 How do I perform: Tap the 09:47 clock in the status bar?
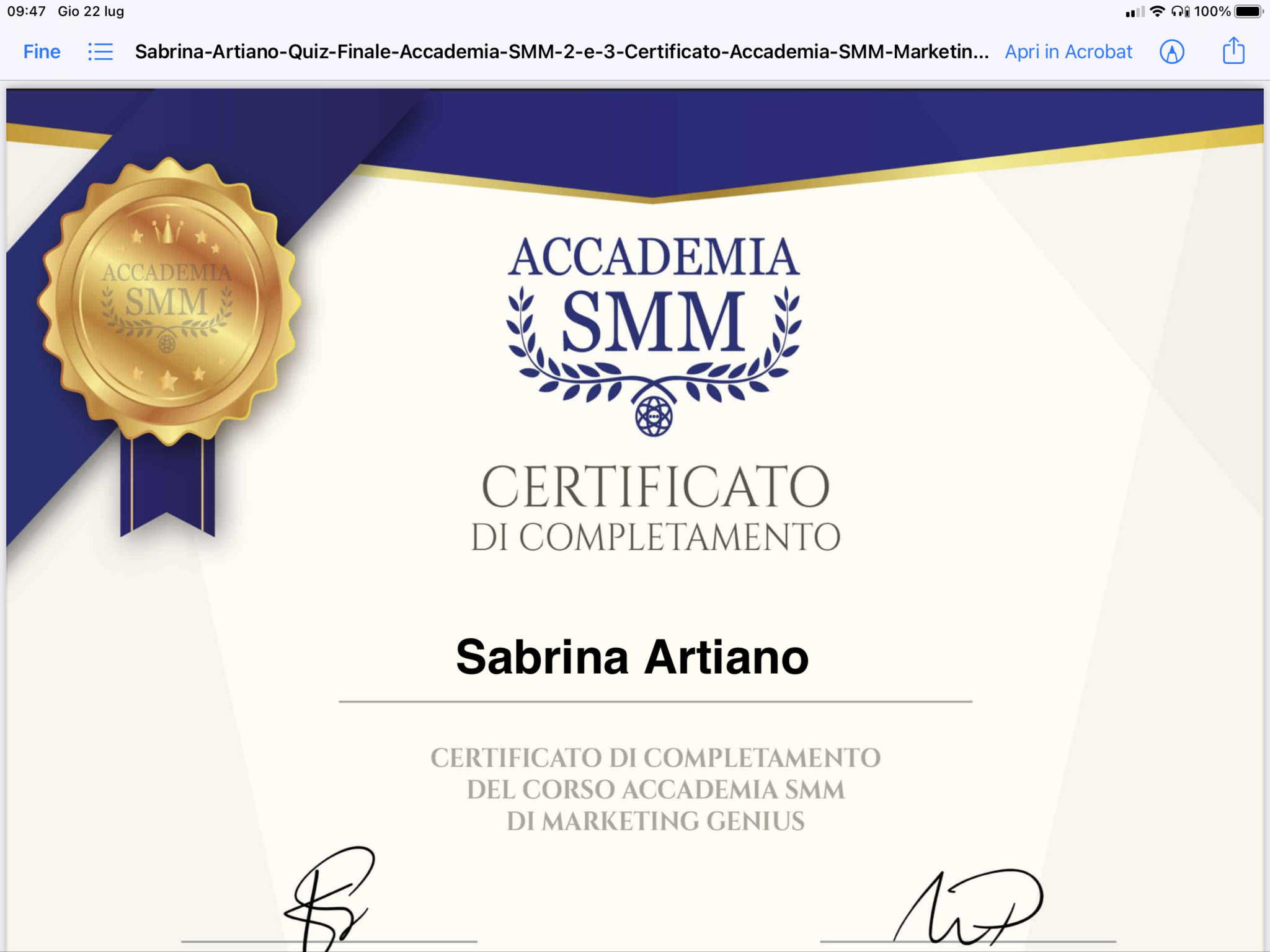pos(26,11)
